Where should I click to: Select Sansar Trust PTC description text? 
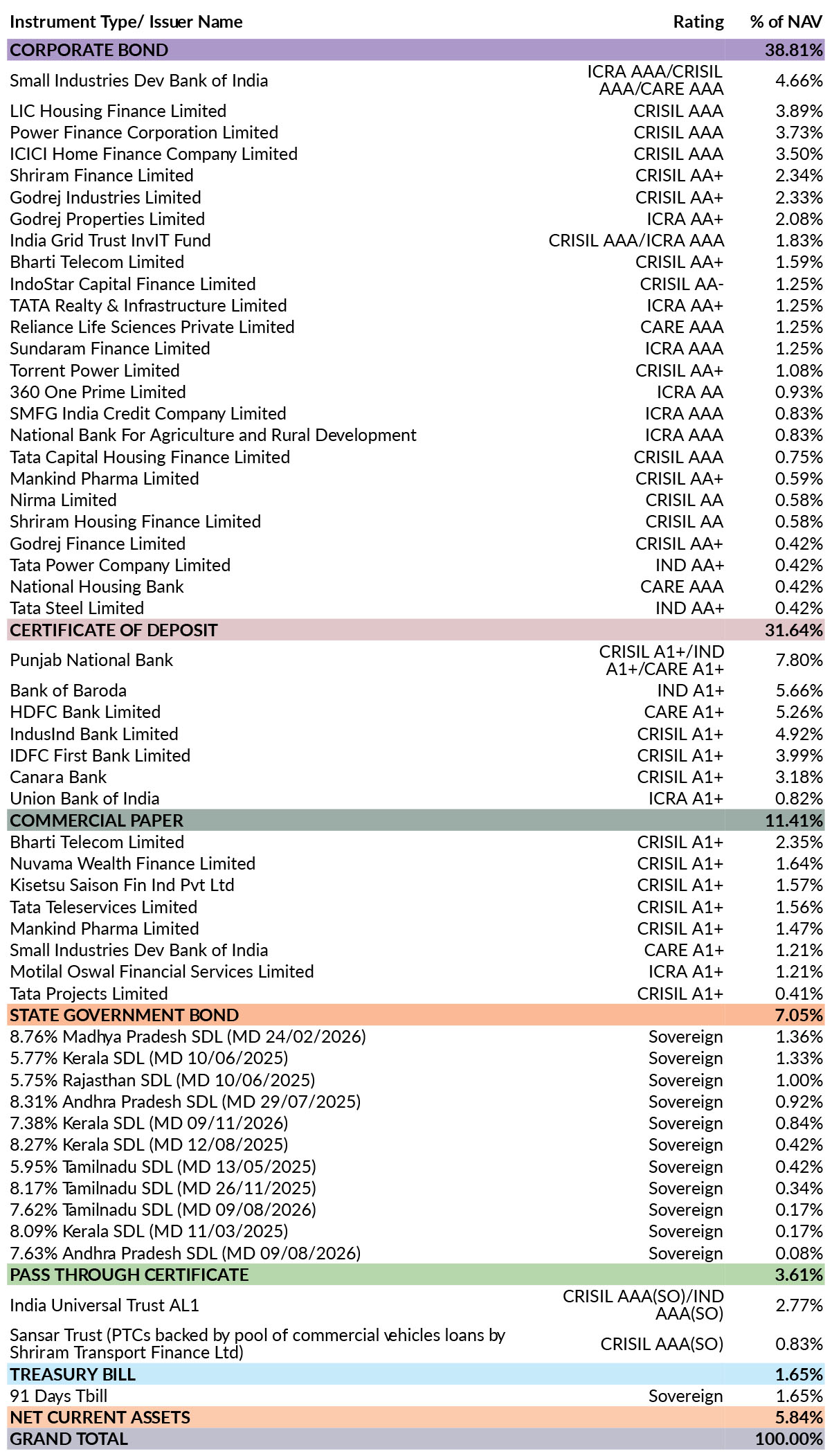click(257, 1344)
